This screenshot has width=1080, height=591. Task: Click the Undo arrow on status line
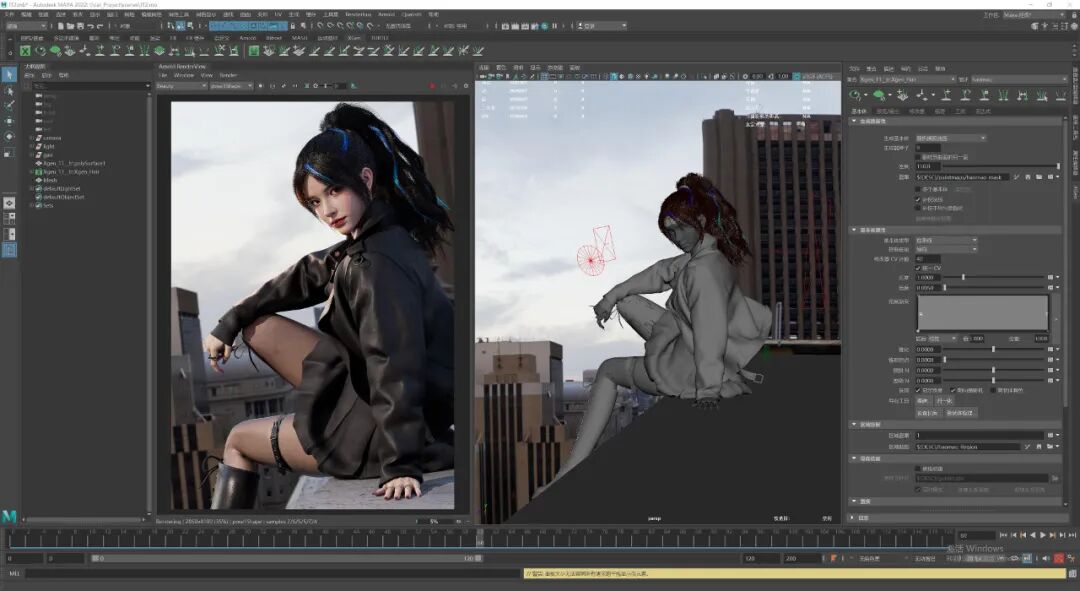click(x=90, y=26)
